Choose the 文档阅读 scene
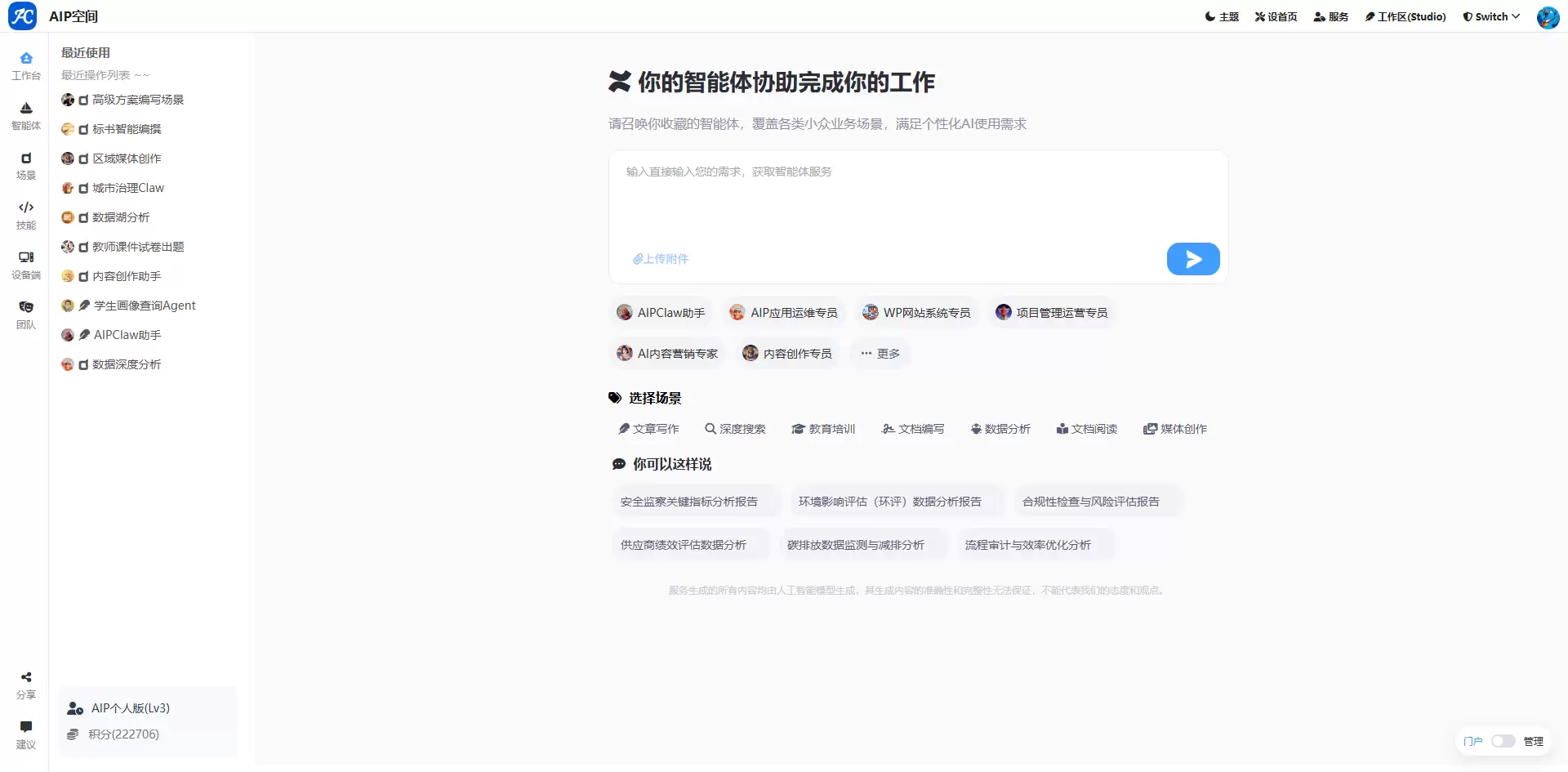Image resolution: width=1568 pixels, height=772 pixels. pos(1086,429)
